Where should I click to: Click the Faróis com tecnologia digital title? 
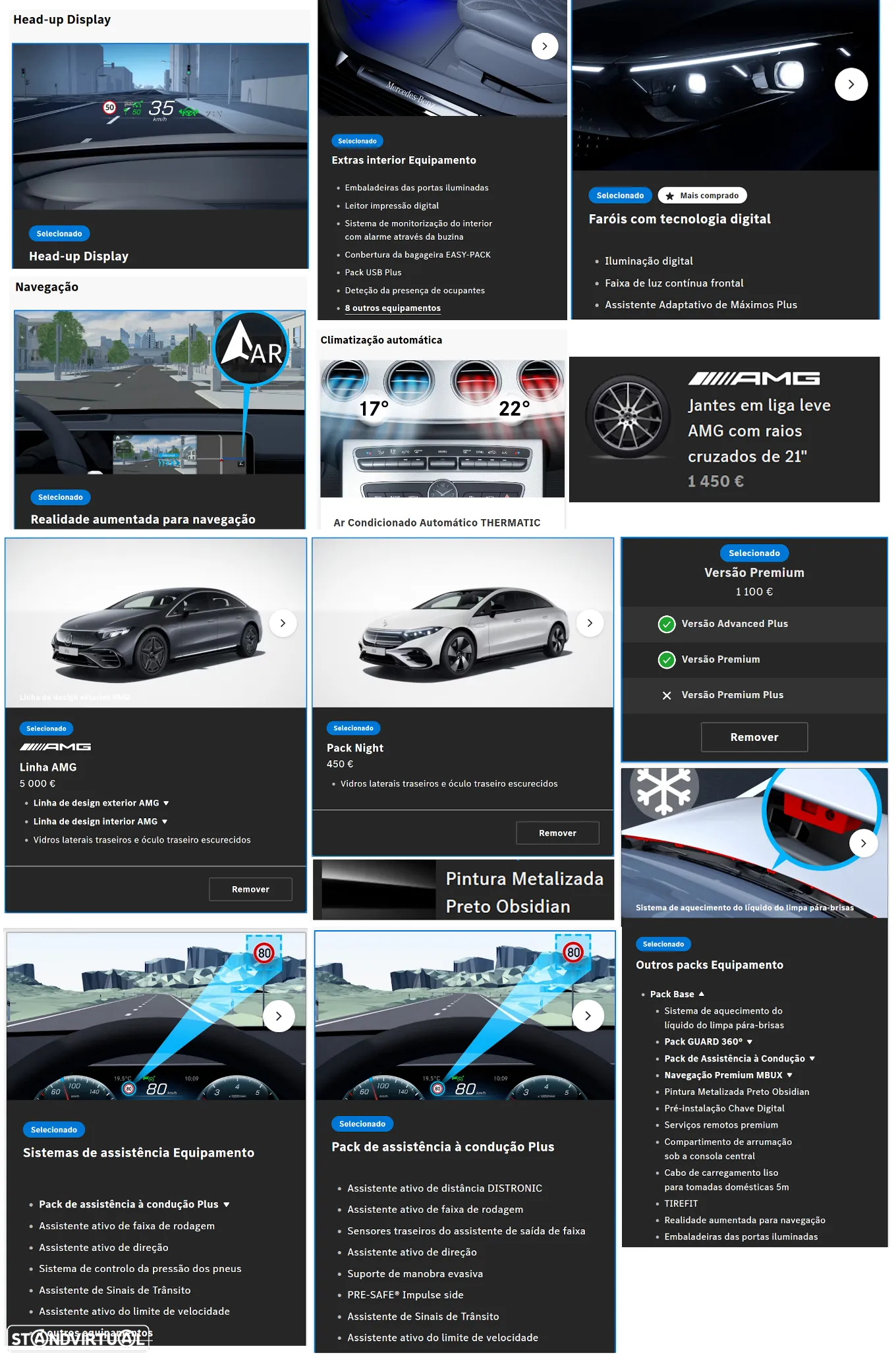click(x=680, y=219)
